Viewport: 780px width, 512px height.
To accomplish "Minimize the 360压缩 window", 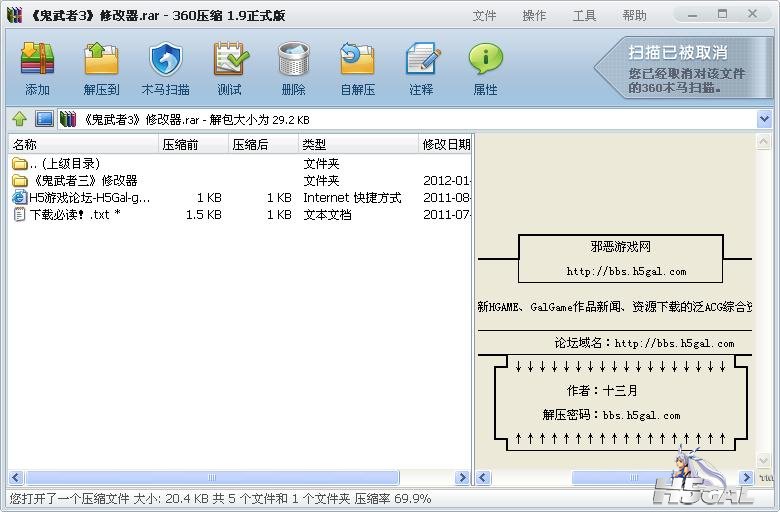I will tap(692, 15).
